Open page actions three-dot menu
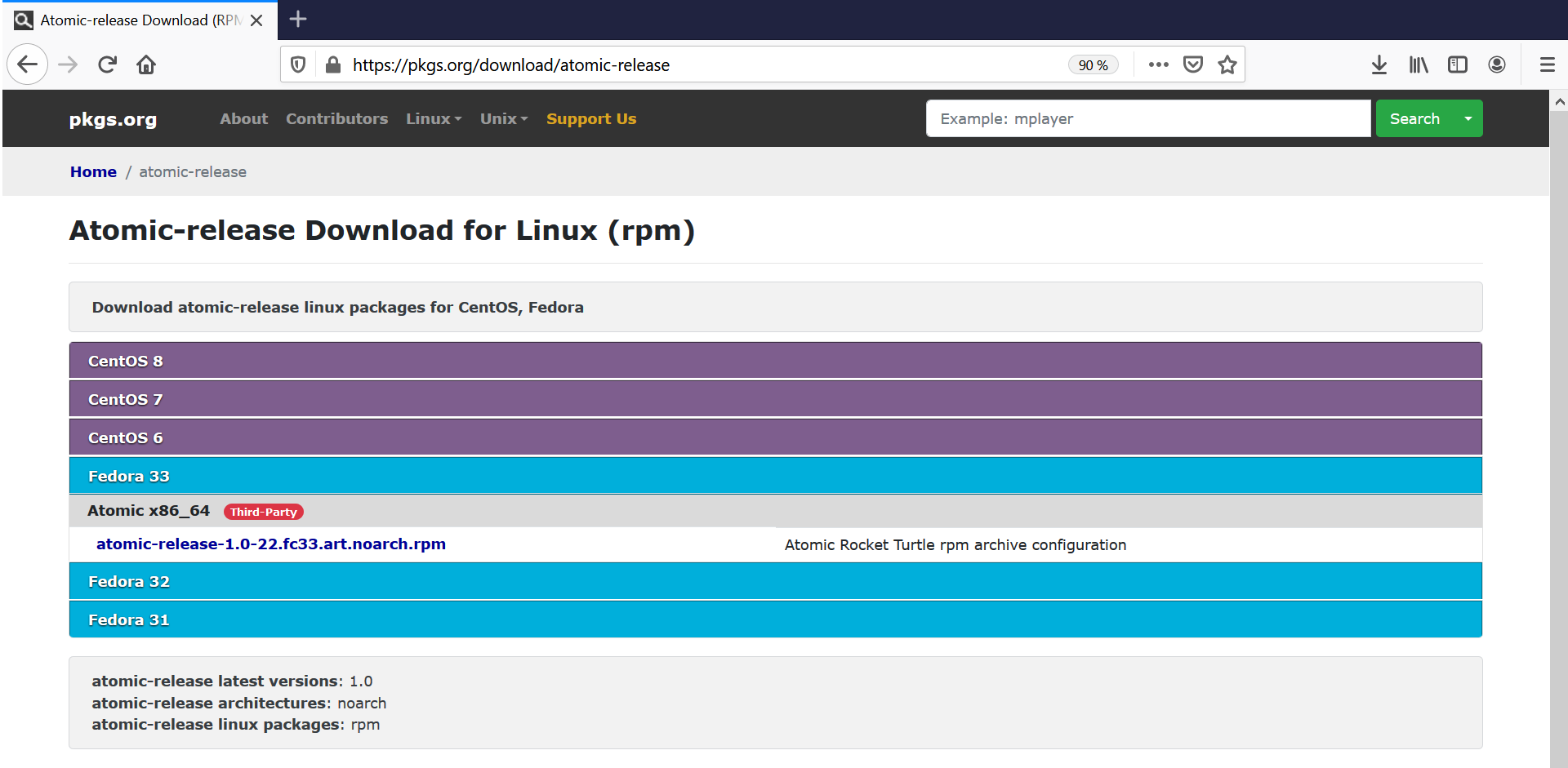The image size is (1568, 768). point(1158,64)
